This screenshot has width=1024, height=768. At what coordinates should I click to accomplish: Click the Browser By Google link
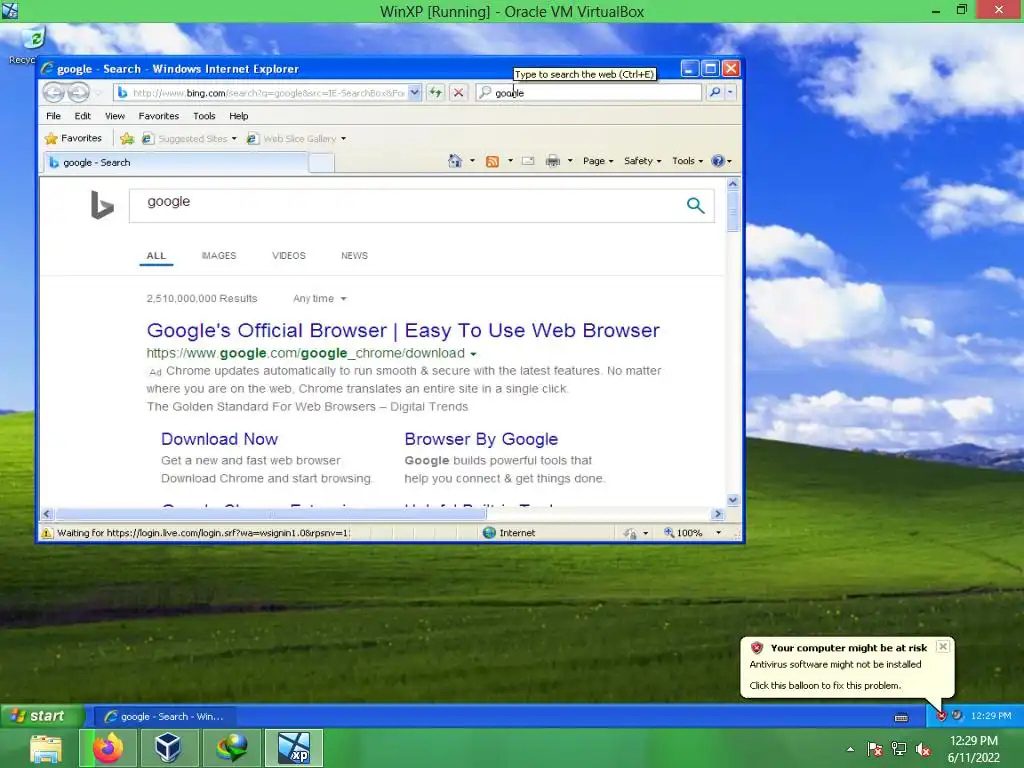click(481, 439)
